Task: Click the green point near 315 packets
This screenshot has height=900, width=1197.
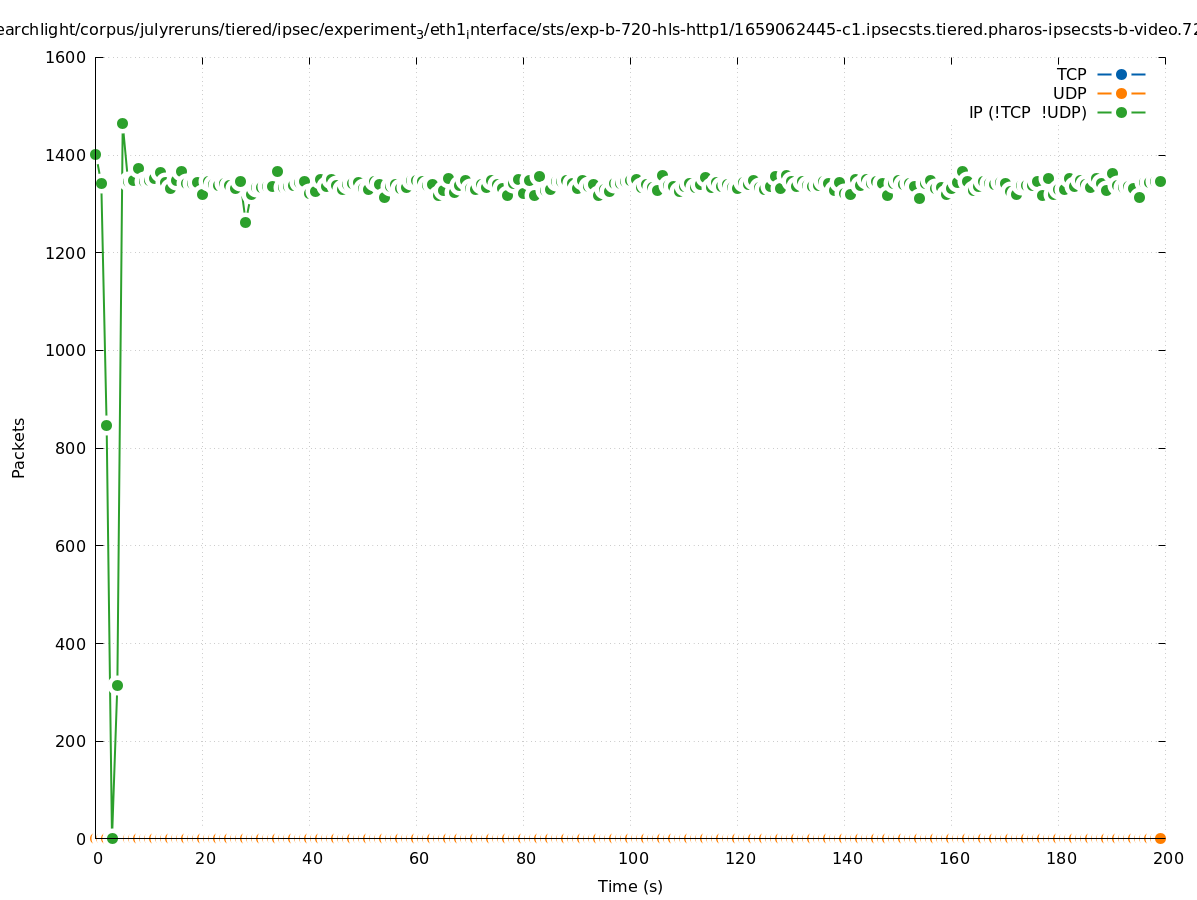Action: point(117,685)
